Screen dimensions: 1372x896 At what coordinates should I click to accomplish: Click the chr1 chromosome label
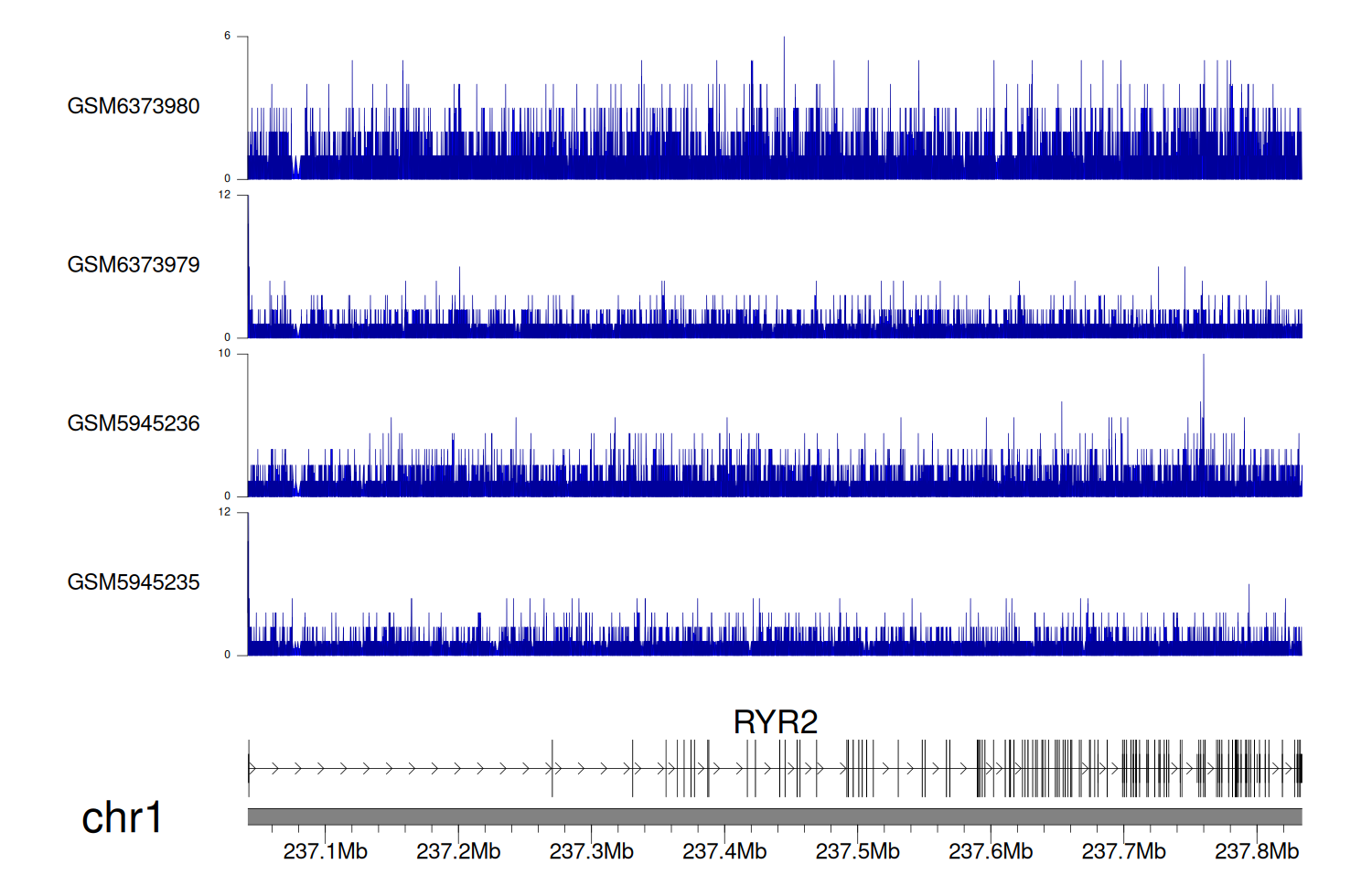(x=122, y=817)
